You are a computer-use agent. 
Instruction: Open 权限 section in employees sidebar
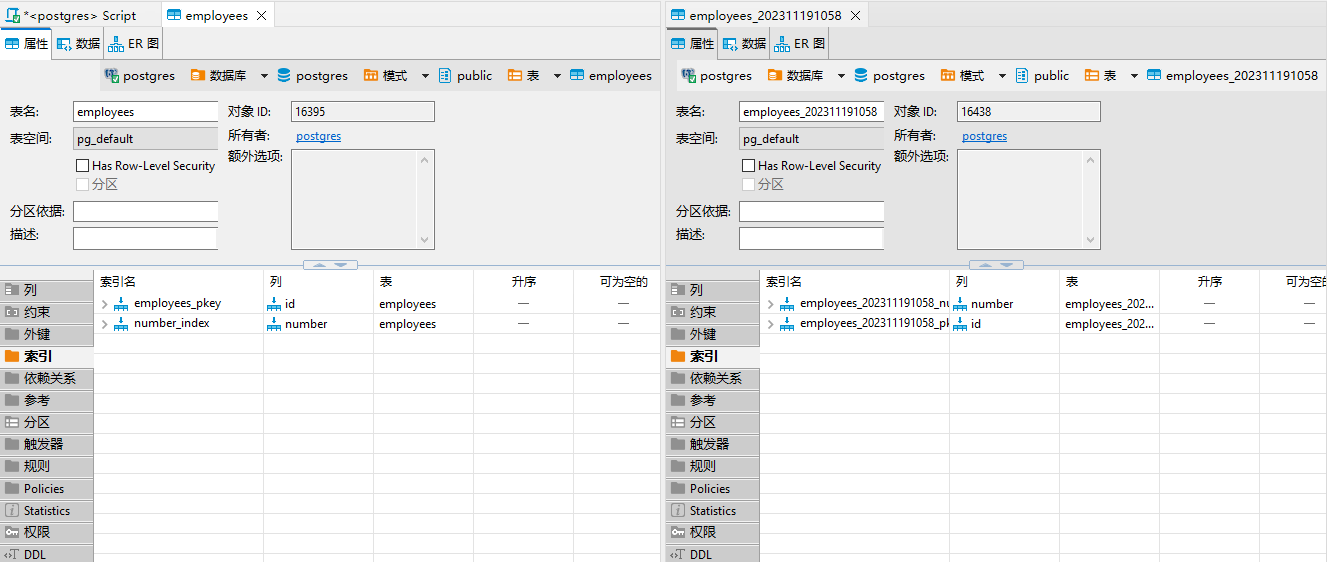(46, 532)
